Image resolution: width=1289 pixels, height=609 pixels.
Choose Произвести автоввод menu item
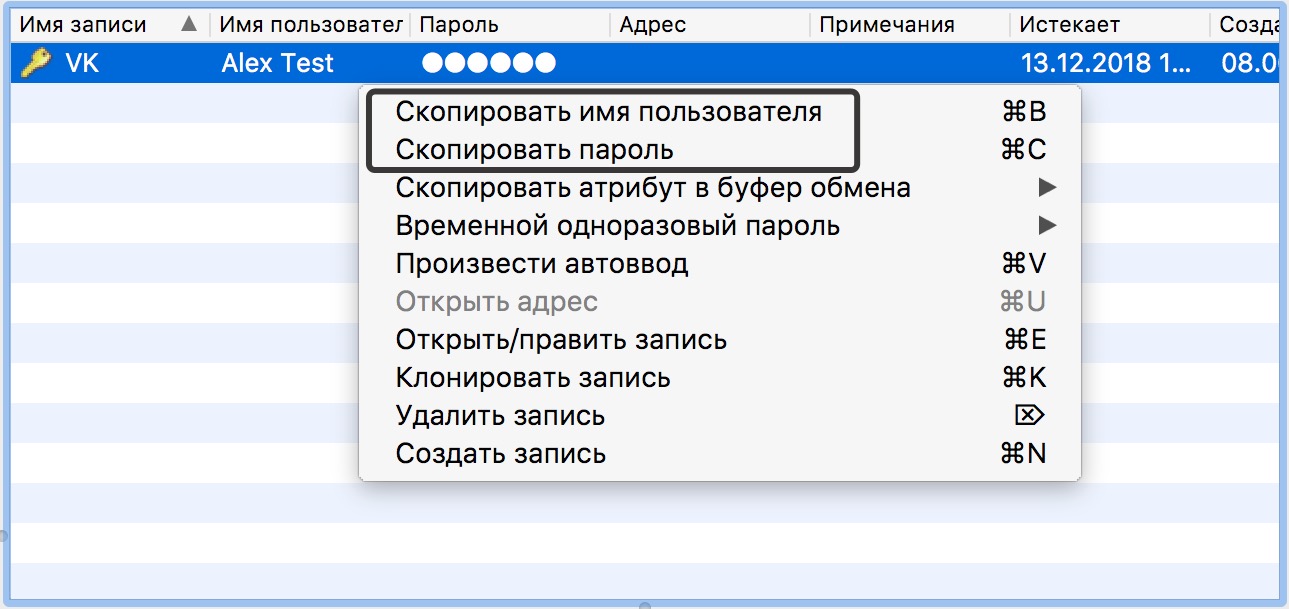point(542,264)
